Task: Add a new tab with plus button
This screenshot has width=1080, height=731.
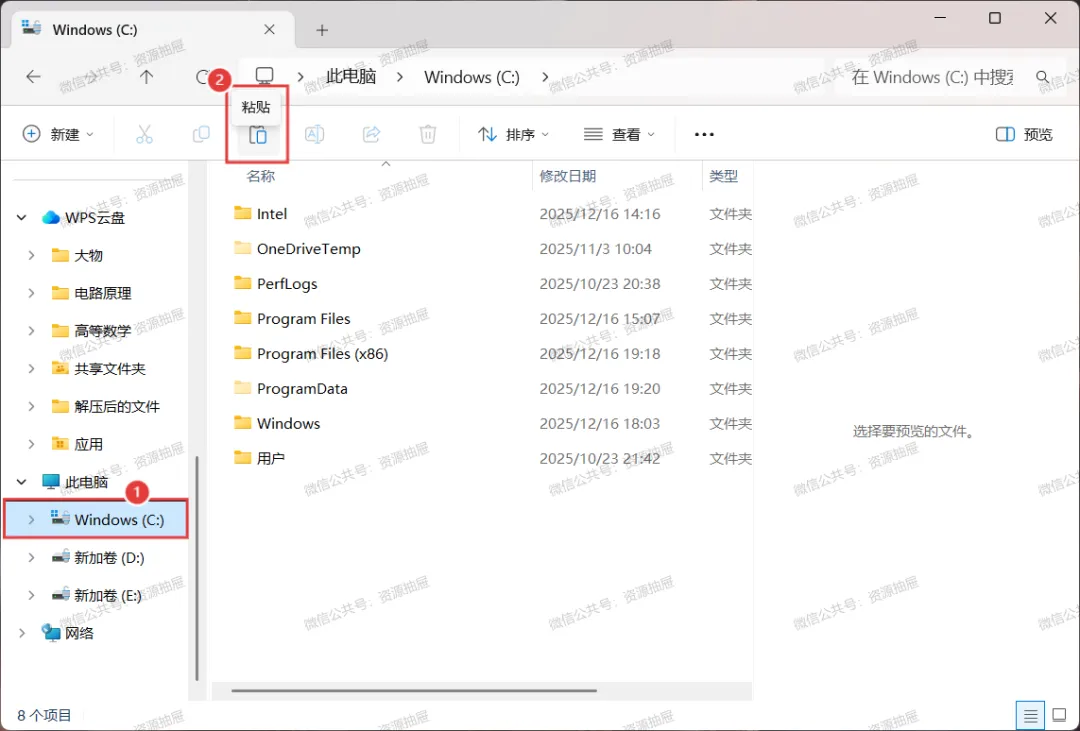Action: [322, 30]
